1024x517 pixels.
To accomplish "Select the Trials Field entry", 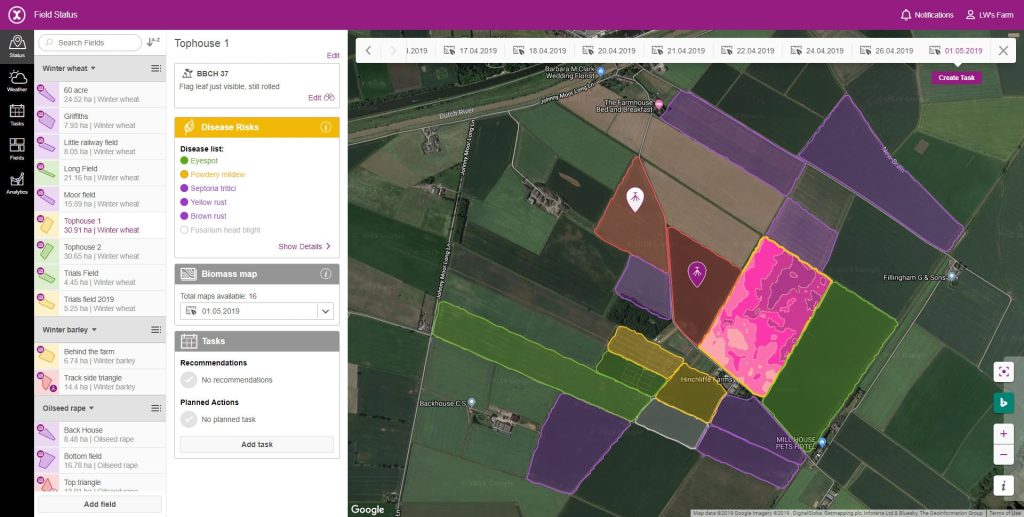I will (100, 277).
